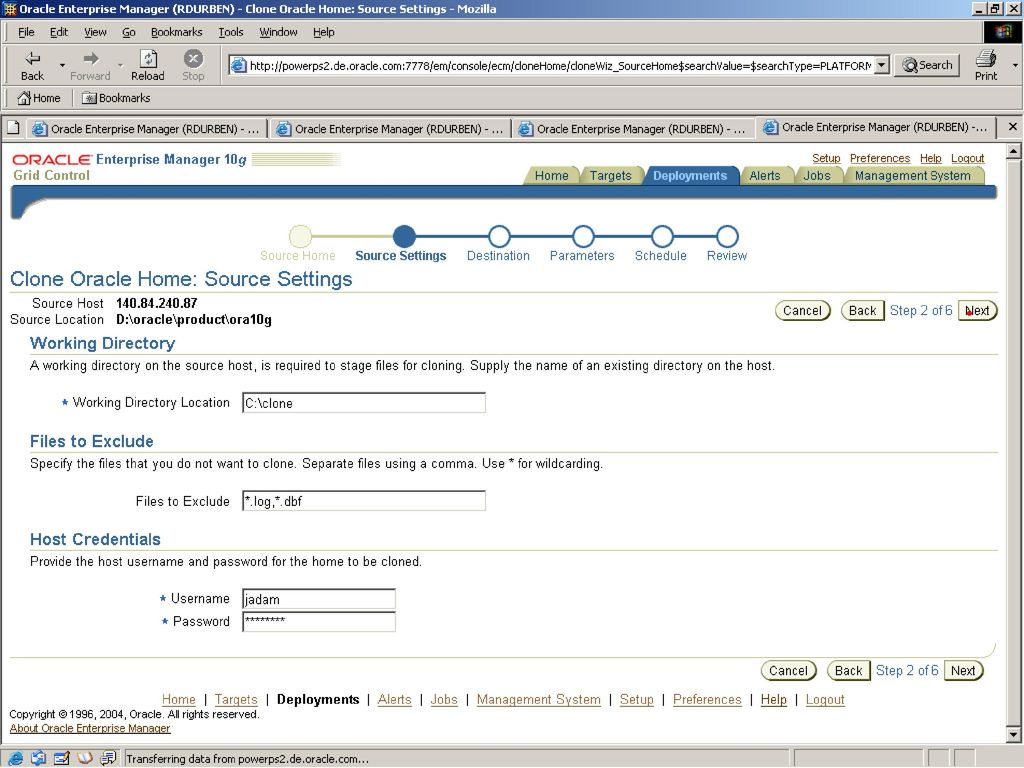Screen dimensions: 1024x768
Task: Click the Print icon in toolbar
Action: [985, 58]
